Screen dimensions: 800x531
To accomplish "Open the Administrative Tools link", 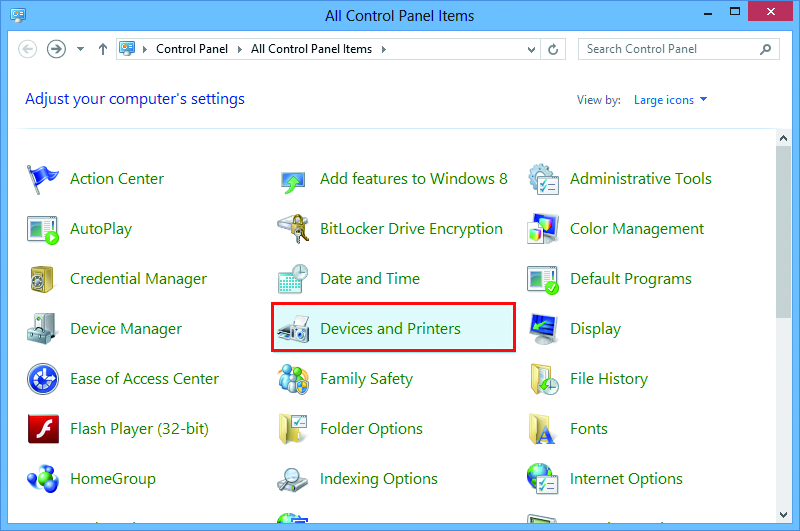I will [x=641, y=179].
